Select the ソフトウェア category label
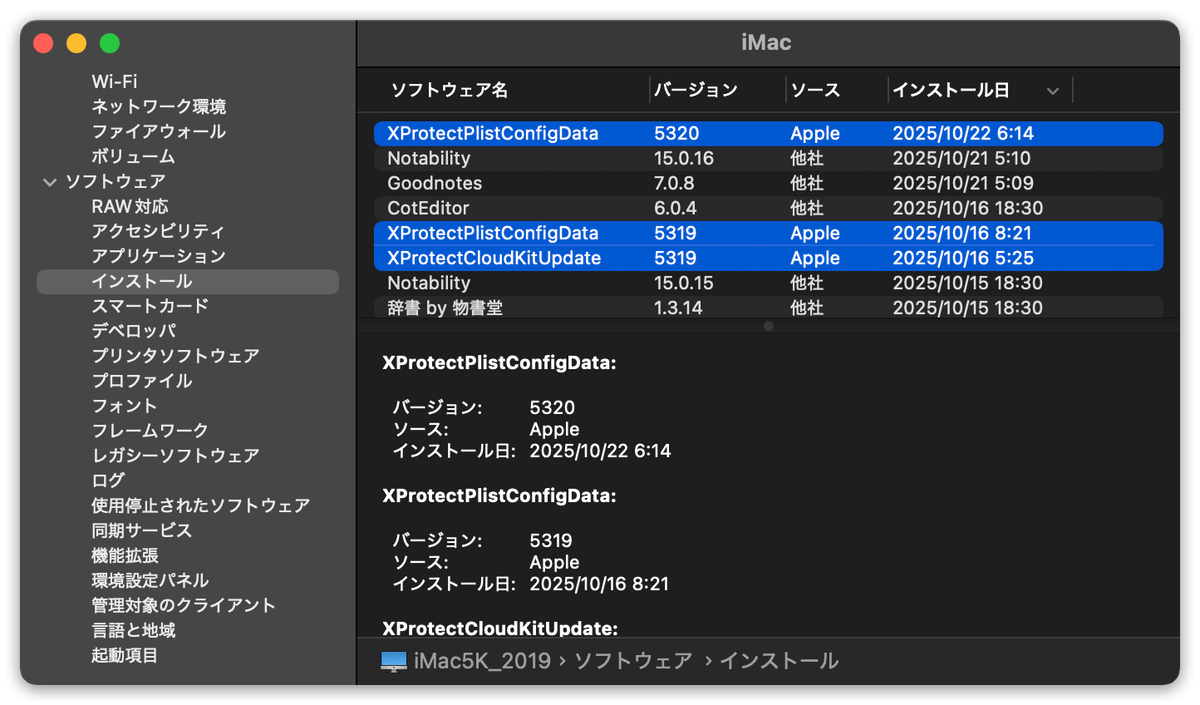The image size is (1200, 705). [115, 182]
